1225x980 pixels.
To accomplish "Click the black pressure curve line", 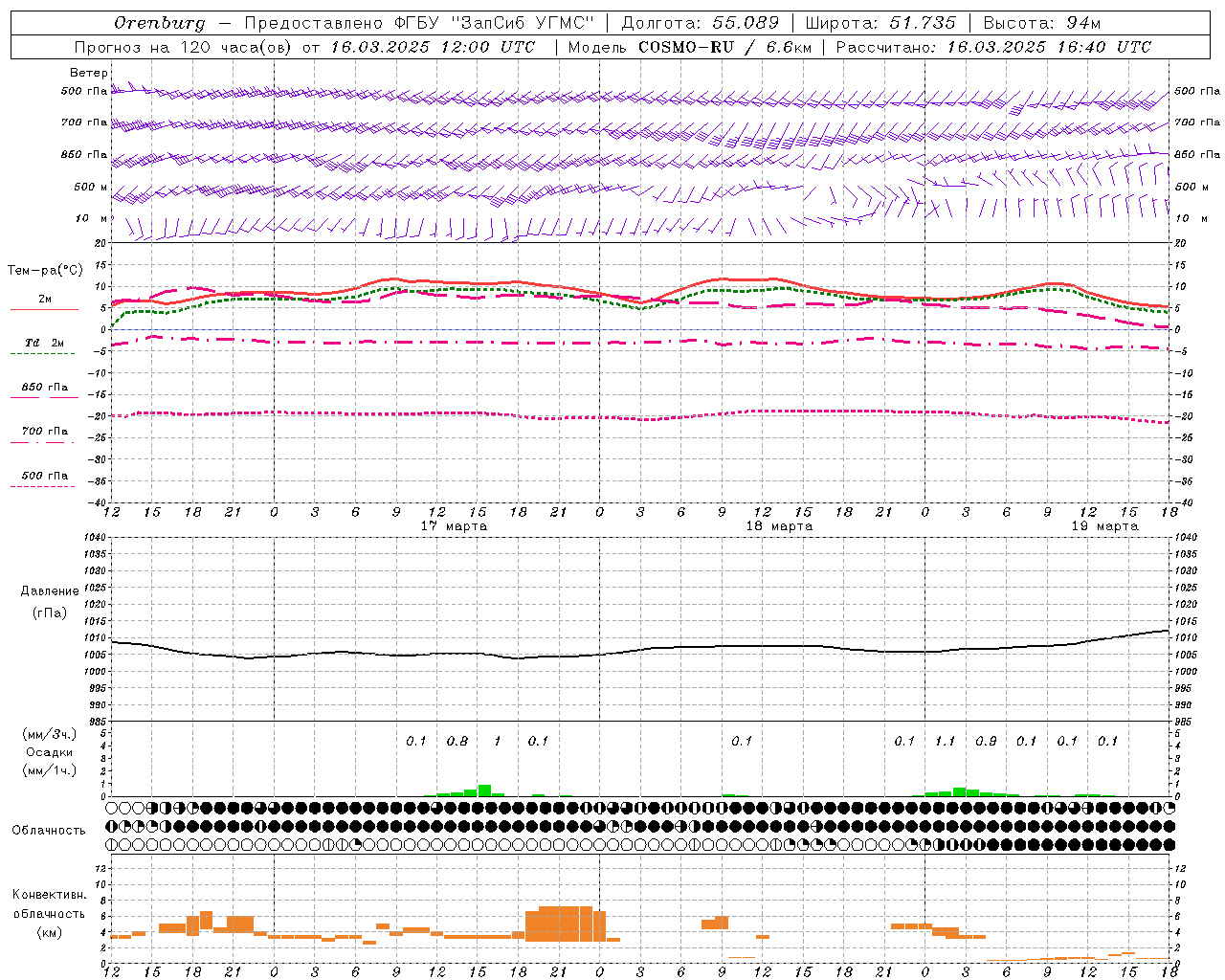I will pos(640,649).
